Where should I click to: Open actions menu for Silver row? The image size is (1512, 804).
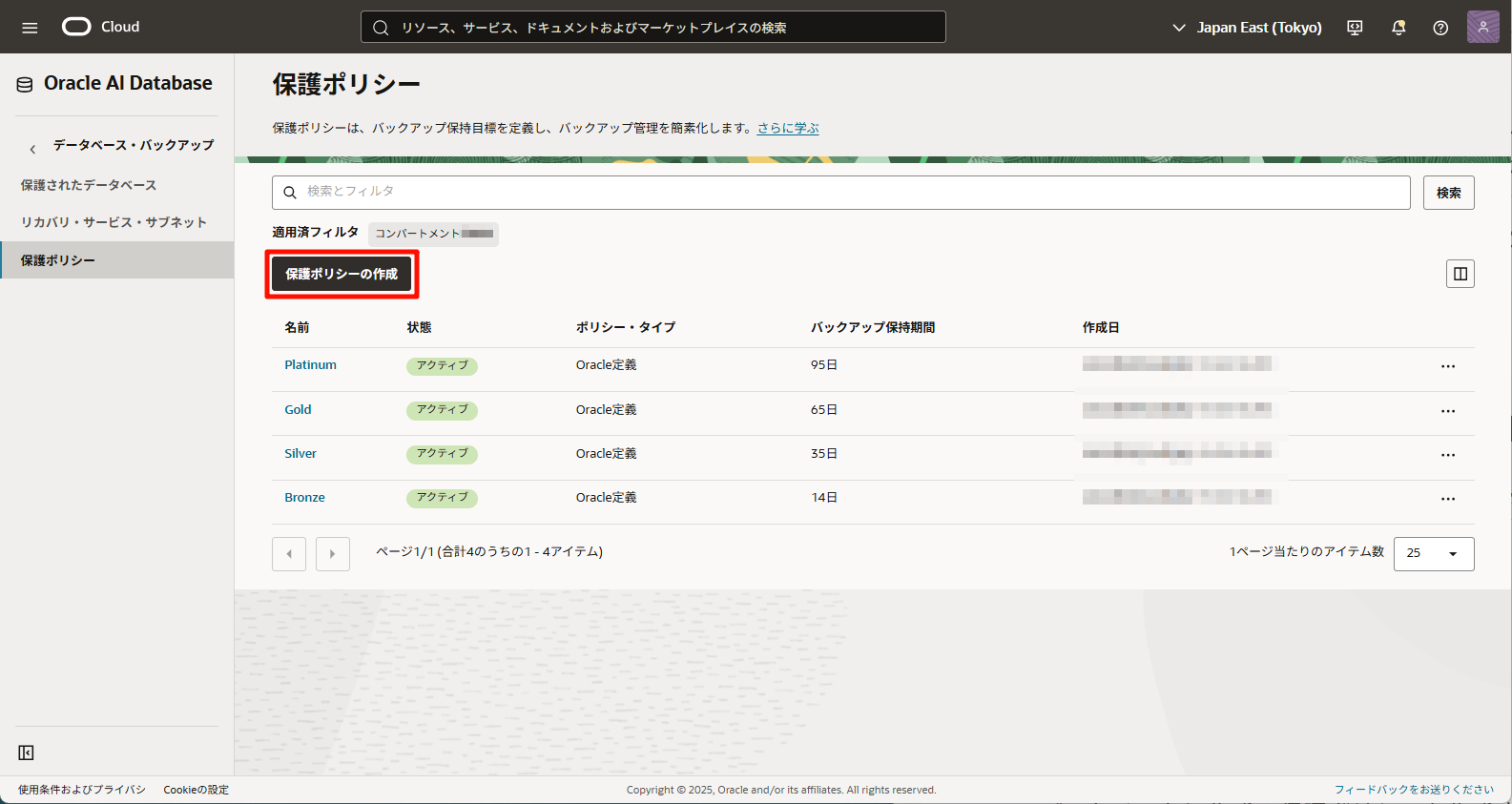[x=1448, y=455]
